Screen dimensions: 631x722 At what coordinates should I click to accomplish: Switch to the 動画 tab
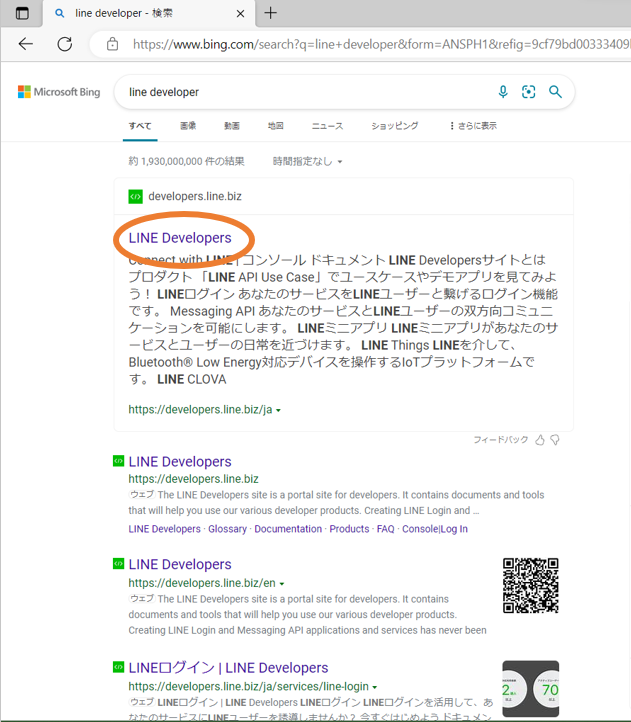tap(232, 126)
